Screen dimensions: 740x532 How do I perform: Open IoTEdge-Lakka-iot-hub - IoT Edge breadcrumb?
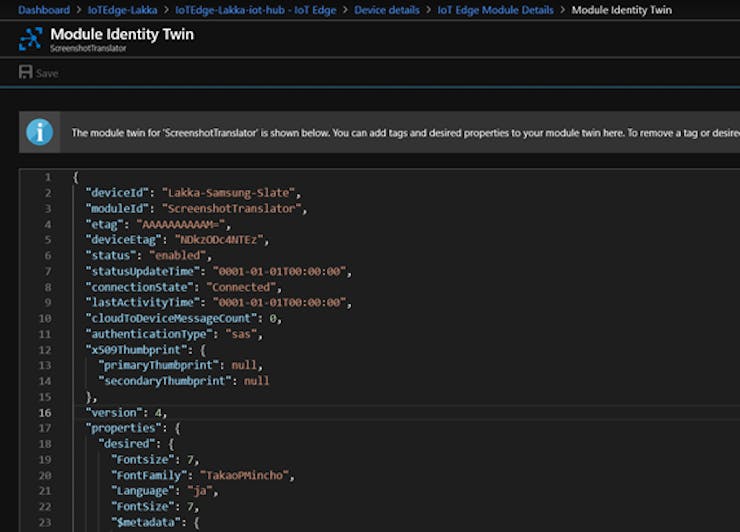coord(255,10)
